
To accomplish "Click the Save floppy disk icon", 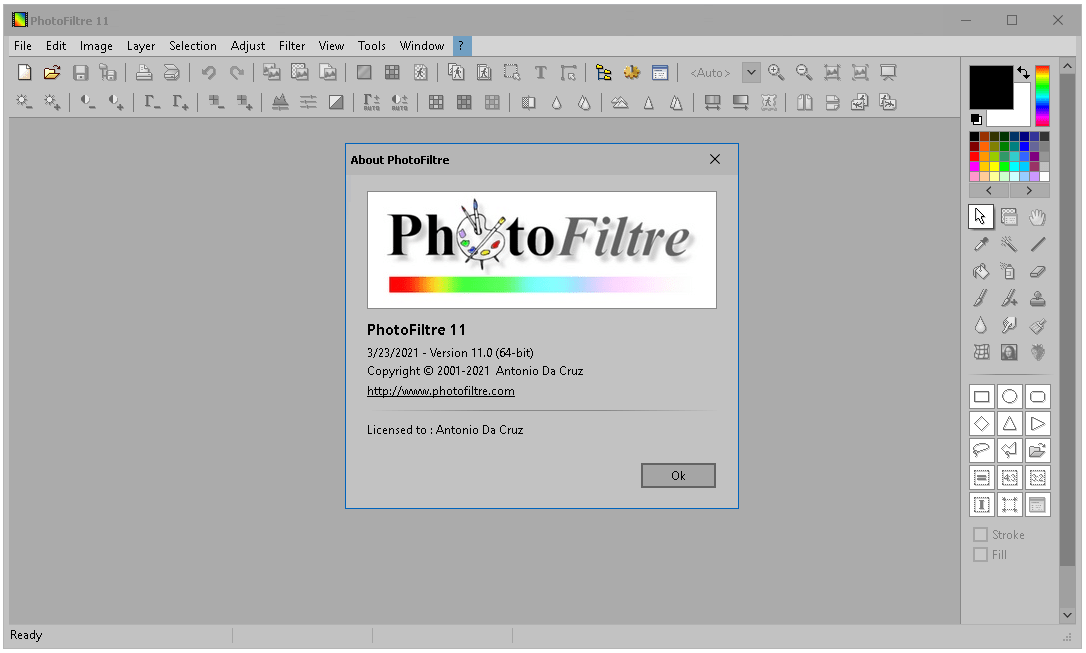I will [80, 73].
